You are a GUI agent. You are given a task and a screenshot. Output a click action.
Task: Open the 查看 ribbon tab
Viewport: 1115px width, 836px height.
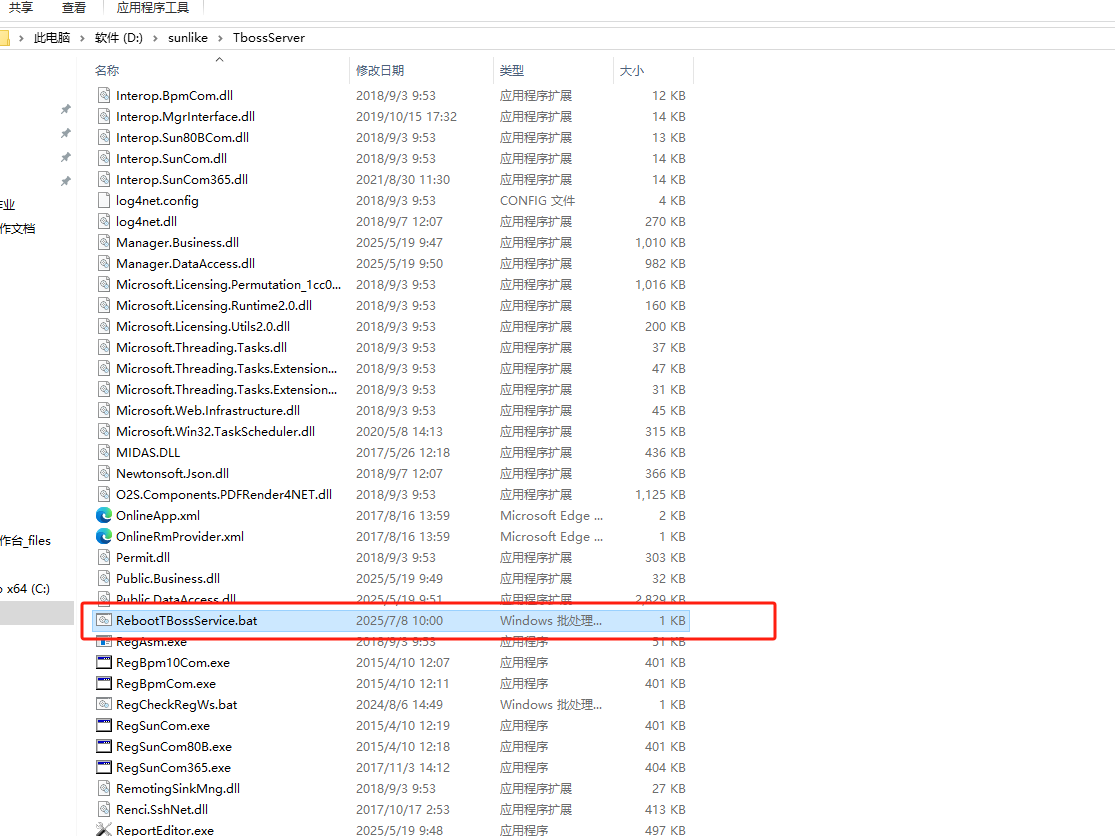pos(74,8)
